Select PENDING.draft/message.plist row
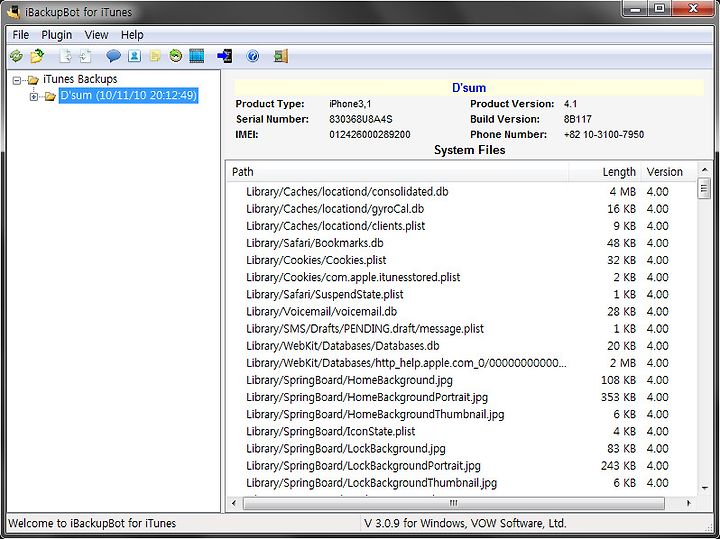 pyautogui.click(x=461, y=329)
